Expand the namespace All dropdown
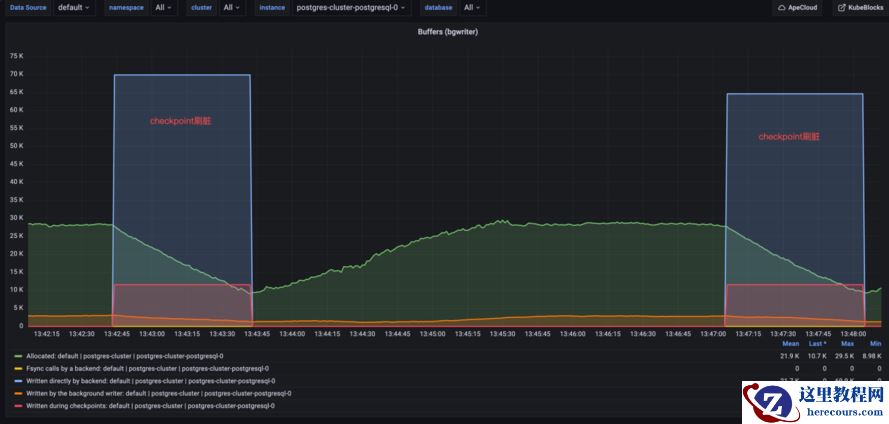This screenshot has height=424, width=889. click(165, 7)
